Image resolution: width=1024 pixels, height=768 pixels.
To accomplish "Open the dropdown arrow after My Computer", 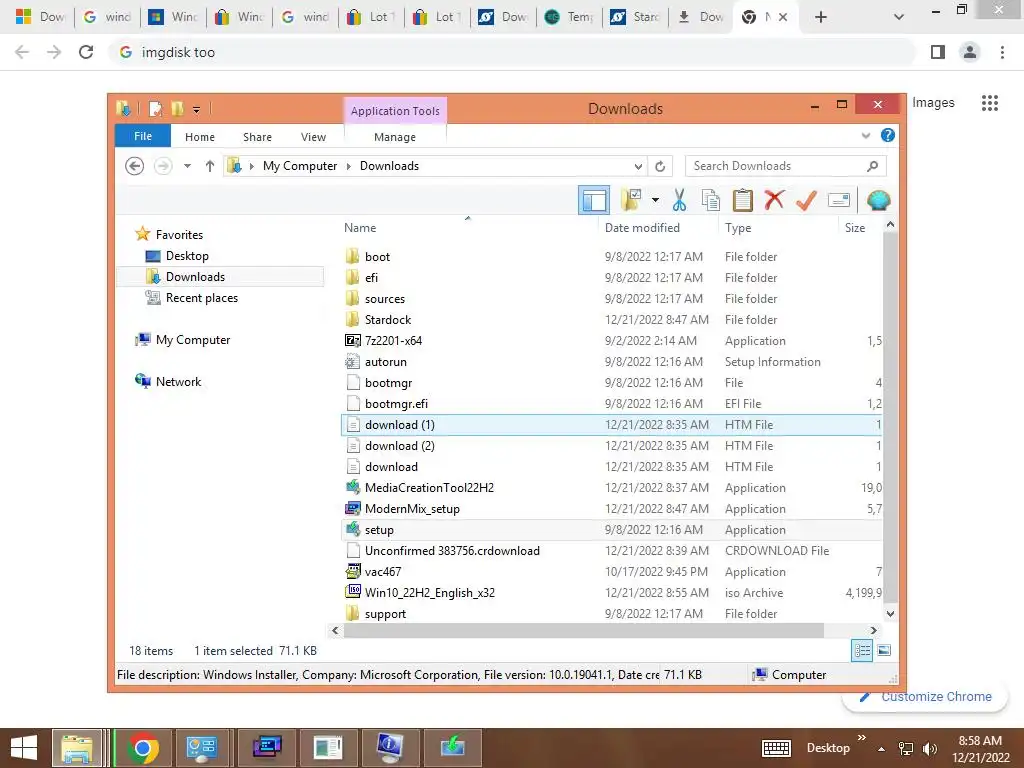I will [349, 166].
